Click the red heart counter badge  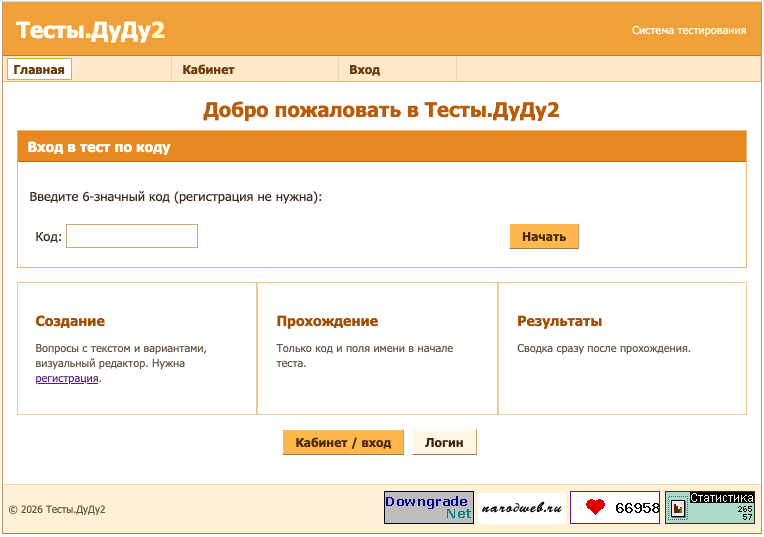click(x=615, y=507)
